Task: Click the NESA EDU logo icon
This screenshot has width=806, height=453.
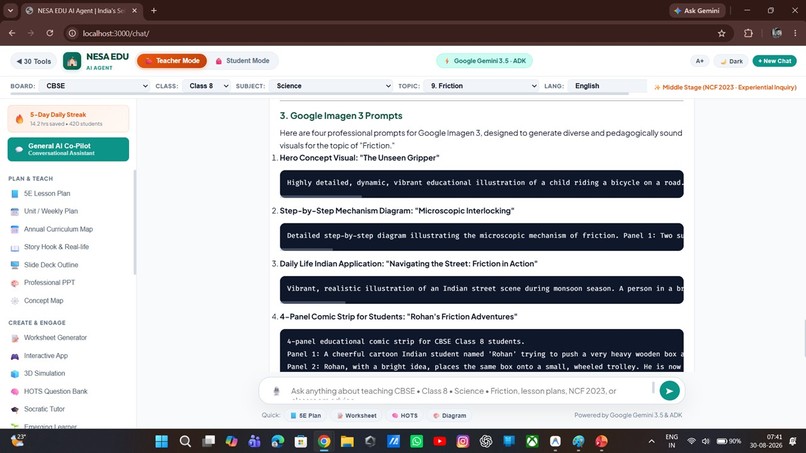Action: [72, 61]
